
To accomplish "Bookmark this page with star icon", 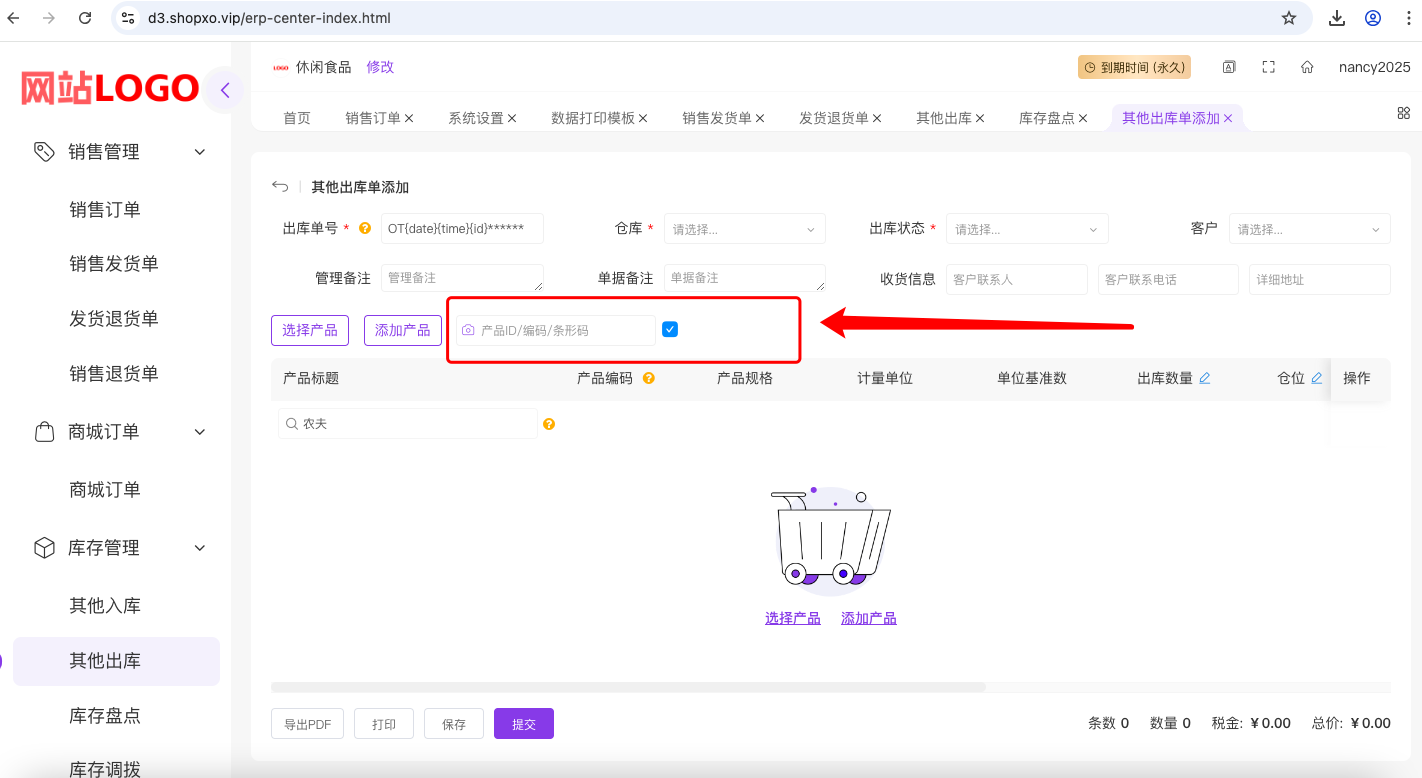I will tap(1289, 18).
